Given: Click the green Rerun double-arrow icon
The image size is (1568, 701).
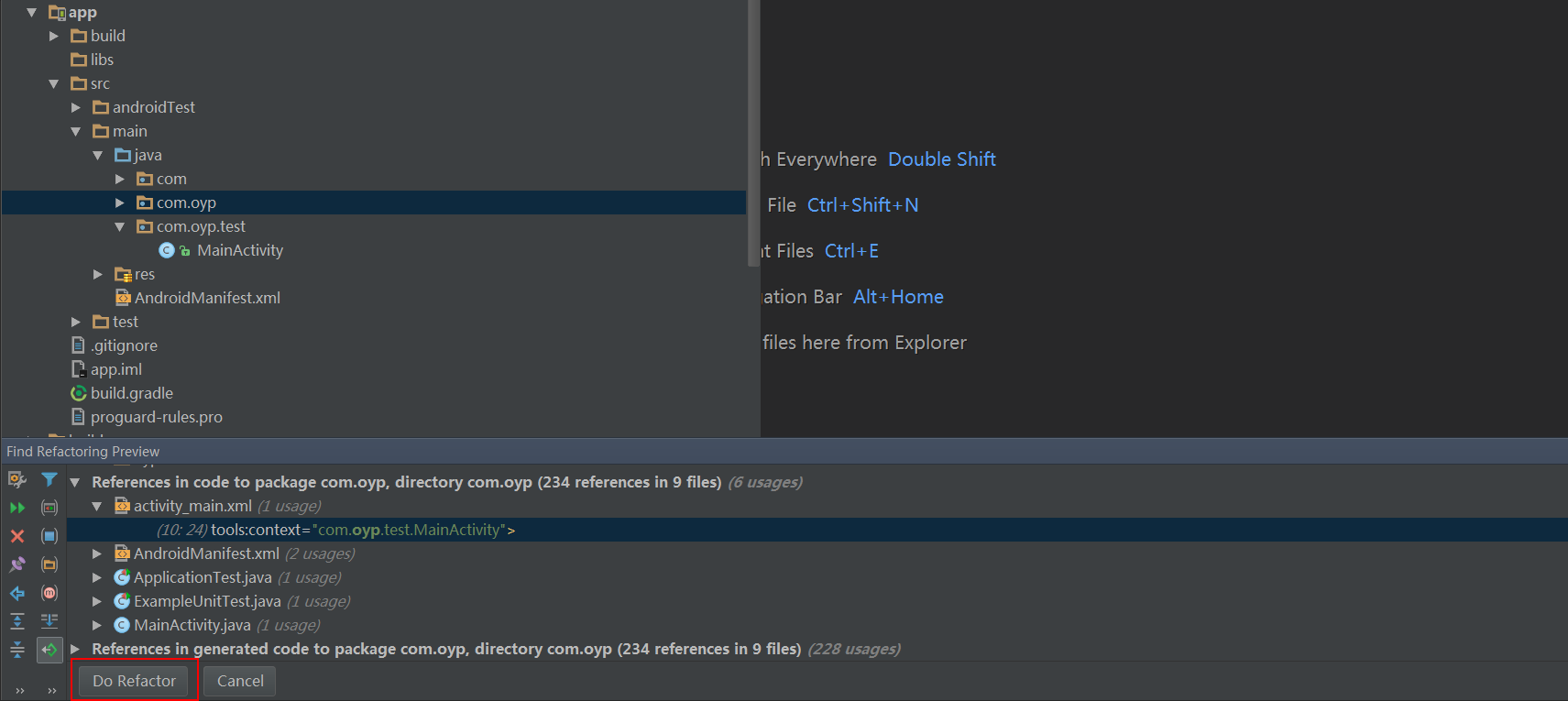Looking at the screenshot, I should 16,508.
